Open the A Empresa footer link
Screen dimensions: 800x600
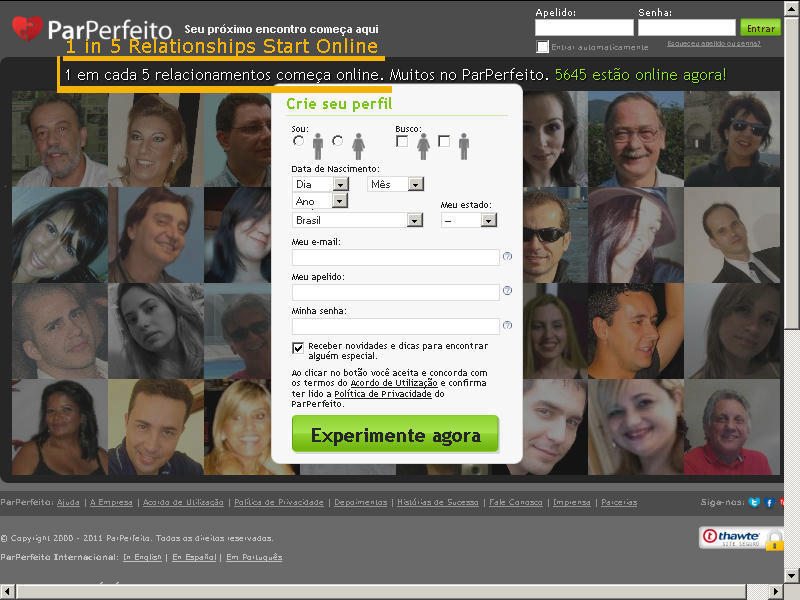111,503
